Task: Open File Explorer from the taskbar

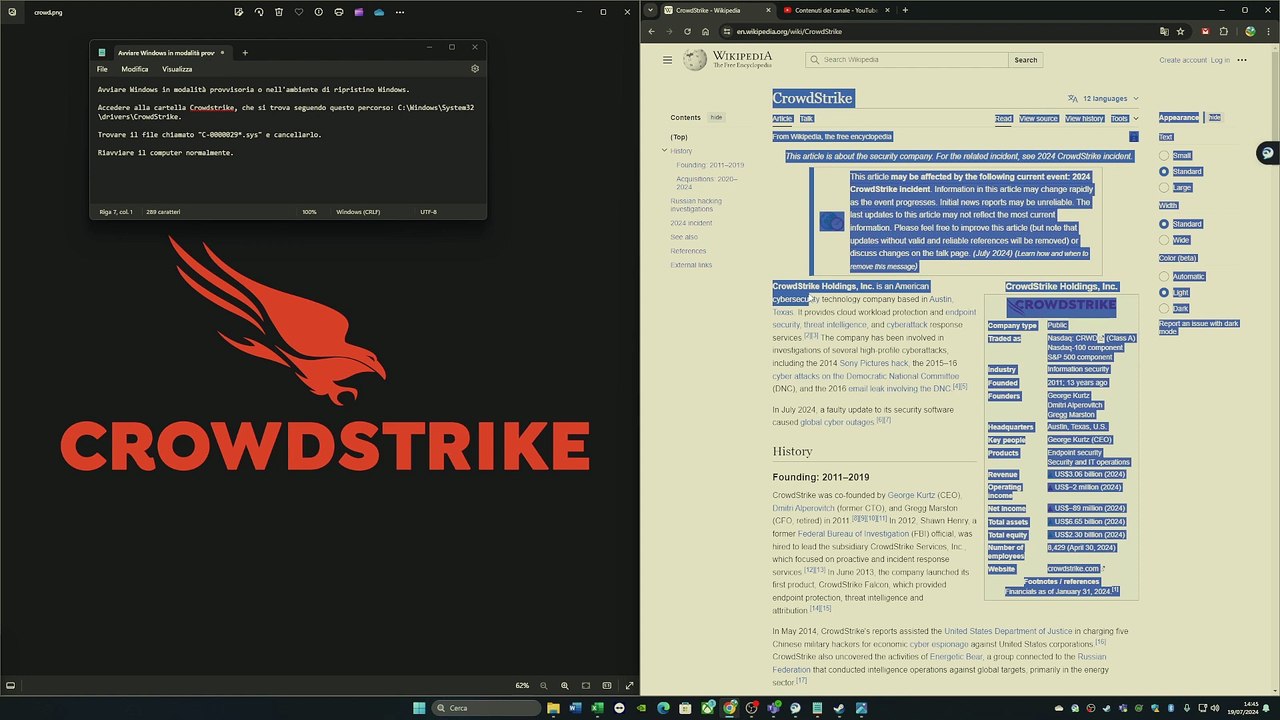Action: tap(553, 708)
